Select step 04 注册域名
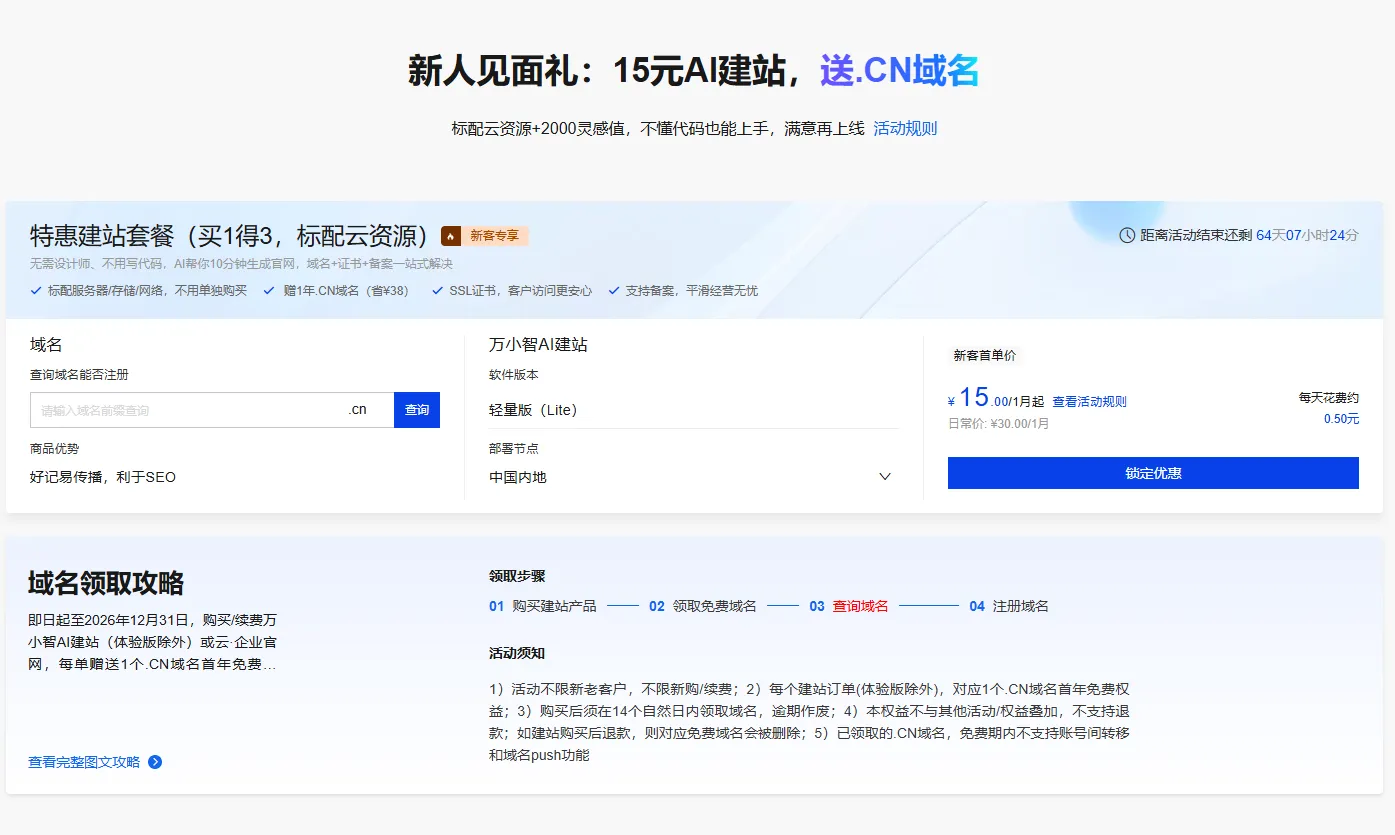 pos(1009,606)
